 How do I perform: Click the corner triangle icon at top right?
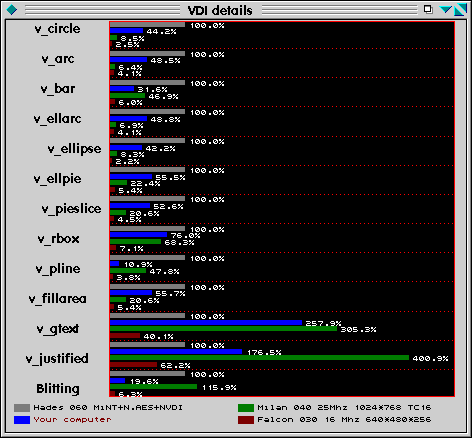[460, 10]
